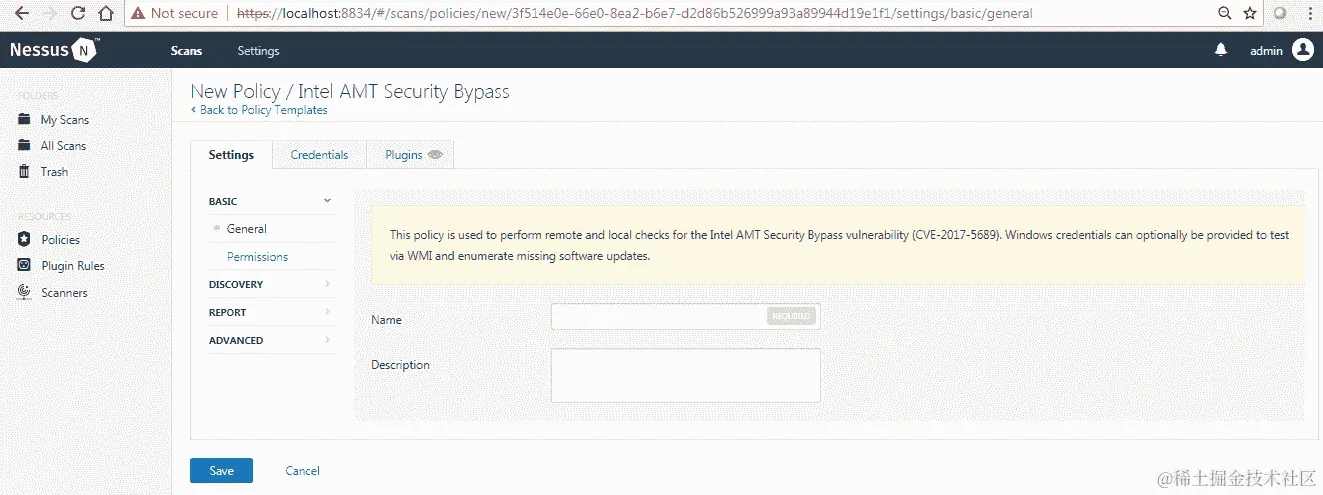Click the Save button
The width and height of the screenshot is (1323, 495).
point(221,470)
